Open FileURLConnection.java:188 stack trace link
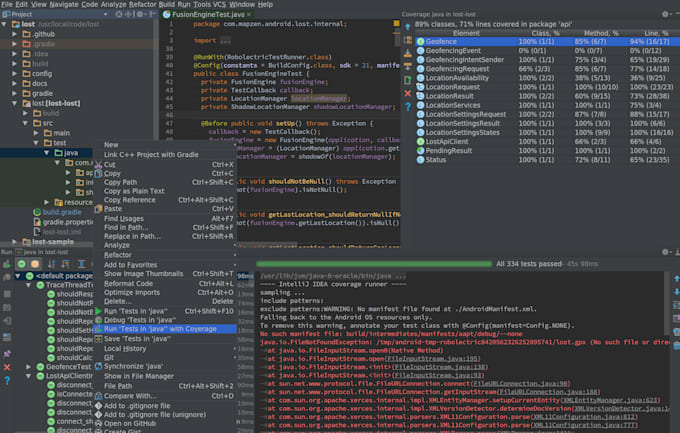Image resolution: width=680 pixels, height=433 pixels. click(x=549, y=392)
